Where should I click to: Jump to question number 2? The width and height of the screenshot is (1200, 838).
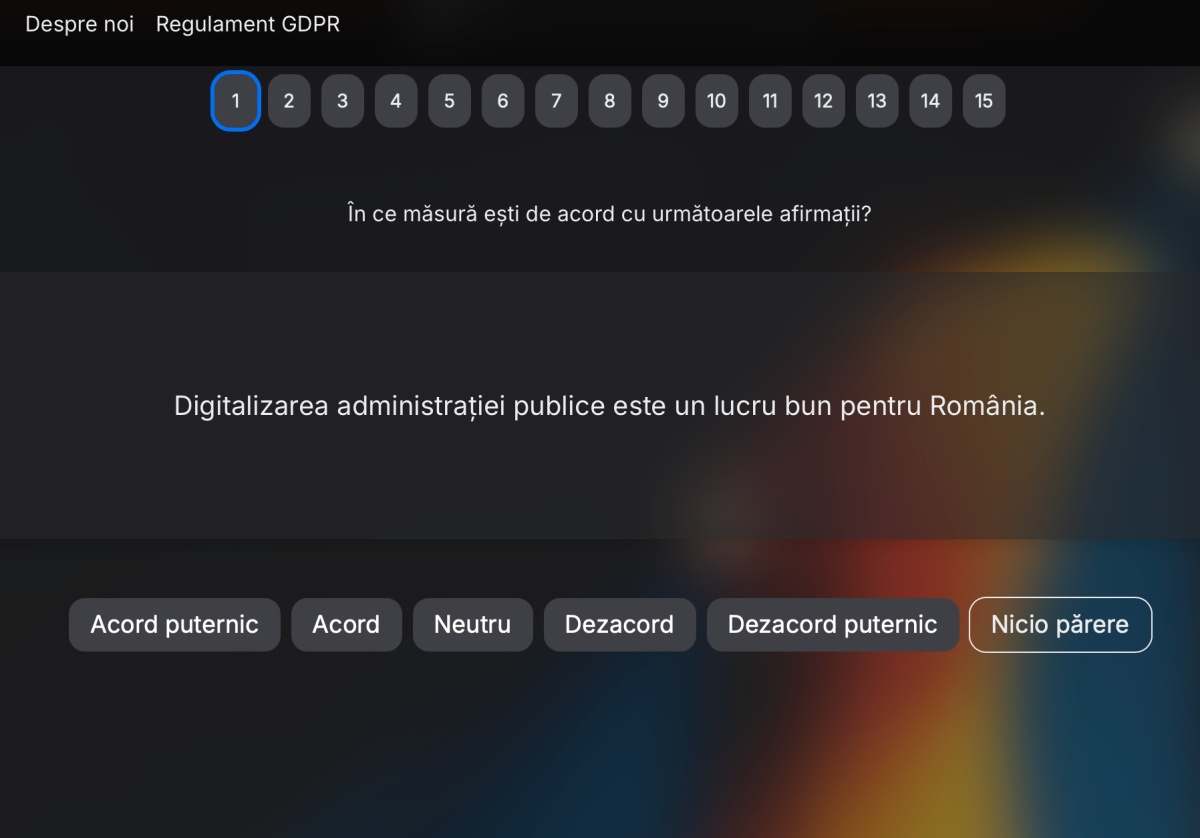(289, 101)
